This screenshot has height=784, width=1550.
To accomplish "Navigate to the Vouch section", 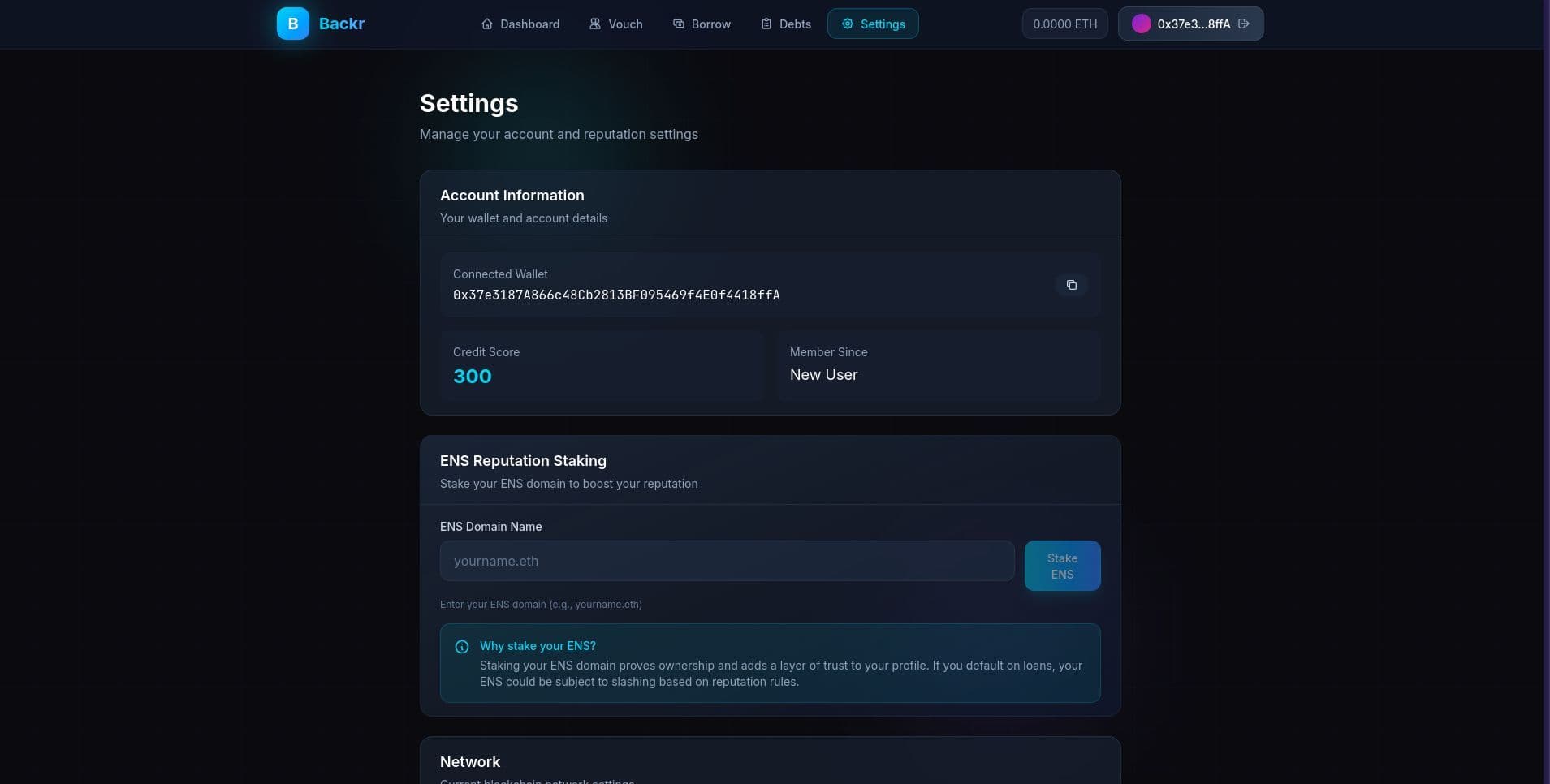I will pyautogui.click(x=624, y=24).
